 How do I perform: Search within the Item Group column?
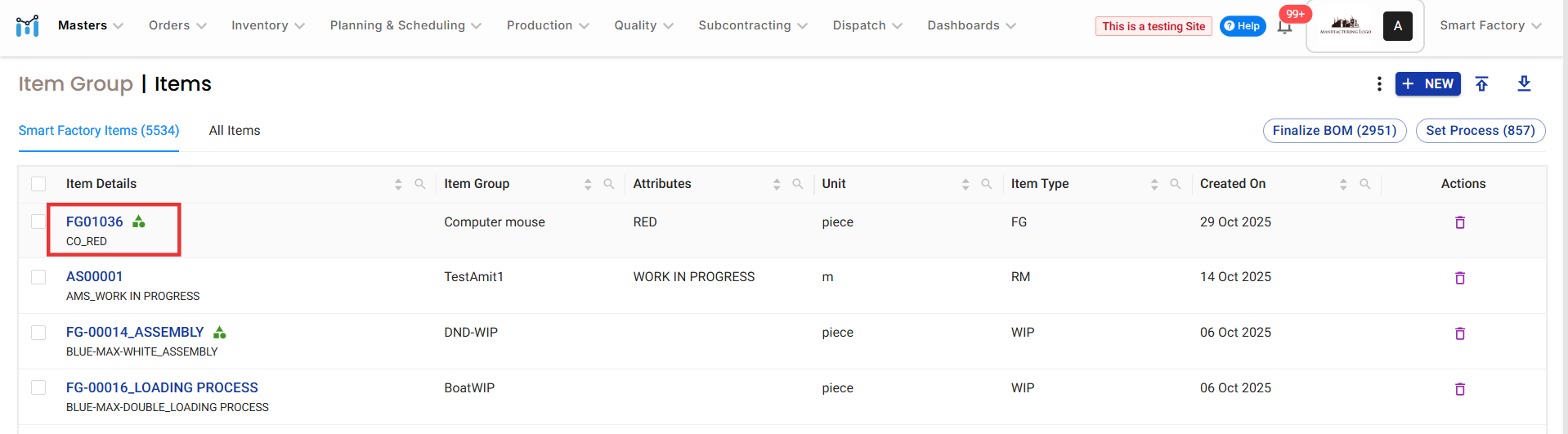tap(609, 184)
